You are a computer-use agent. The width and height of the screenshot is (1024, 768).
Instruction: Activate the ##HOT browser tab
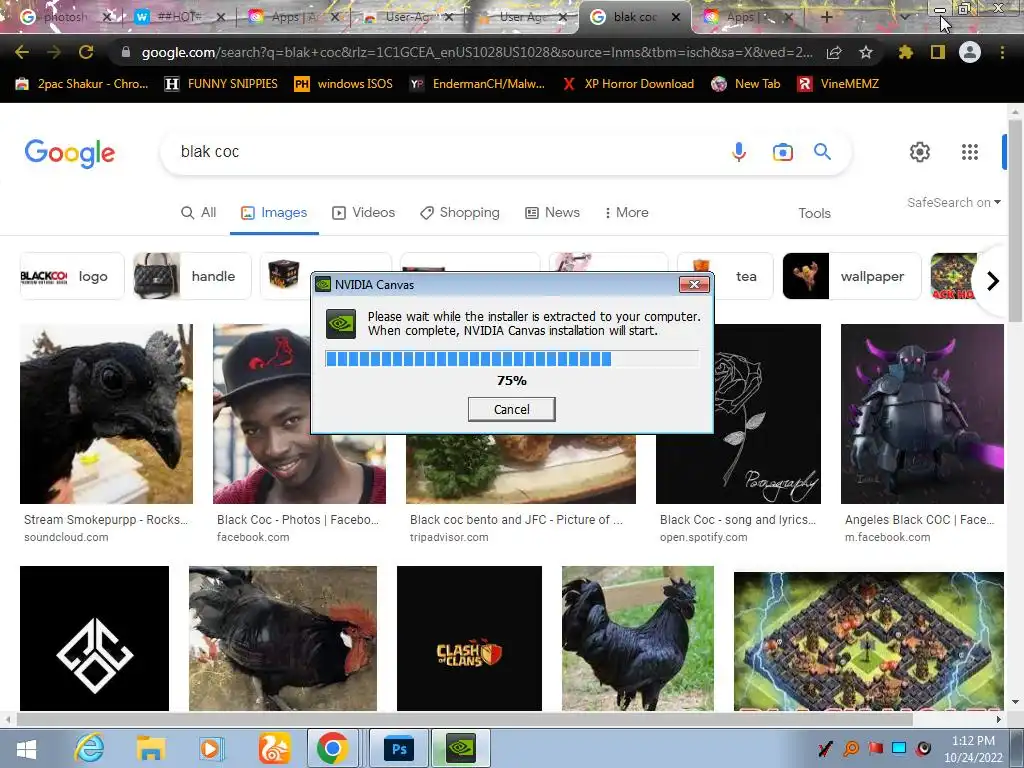click(x=178, y=17)
